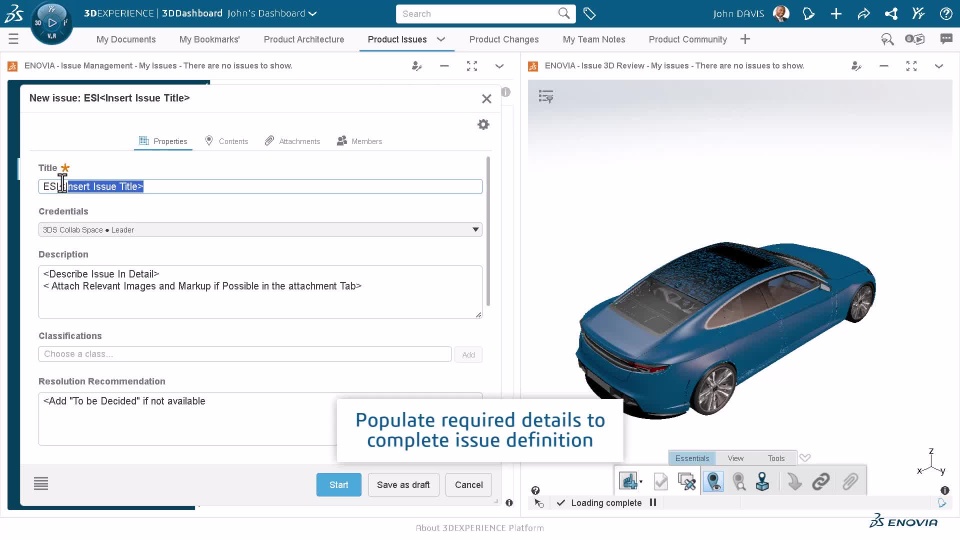Open the Product Architecture tab
Image resolution: width=960 pixels, height=540 pixels.
pyautogui.click(x=304, y=39)
